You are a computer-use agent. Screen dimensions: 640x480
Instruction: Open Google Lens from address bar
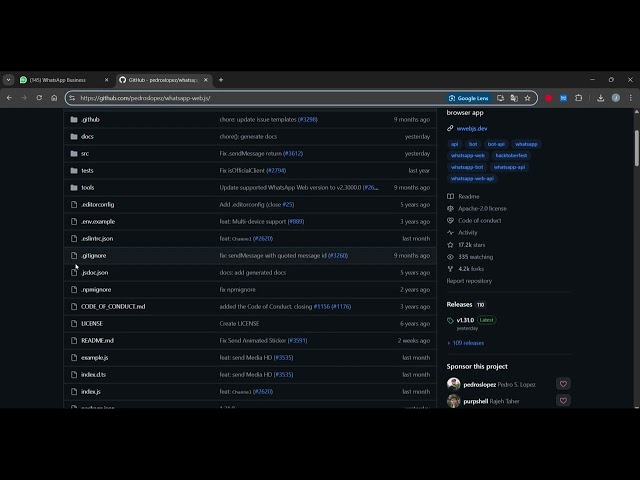pos(469,98)
